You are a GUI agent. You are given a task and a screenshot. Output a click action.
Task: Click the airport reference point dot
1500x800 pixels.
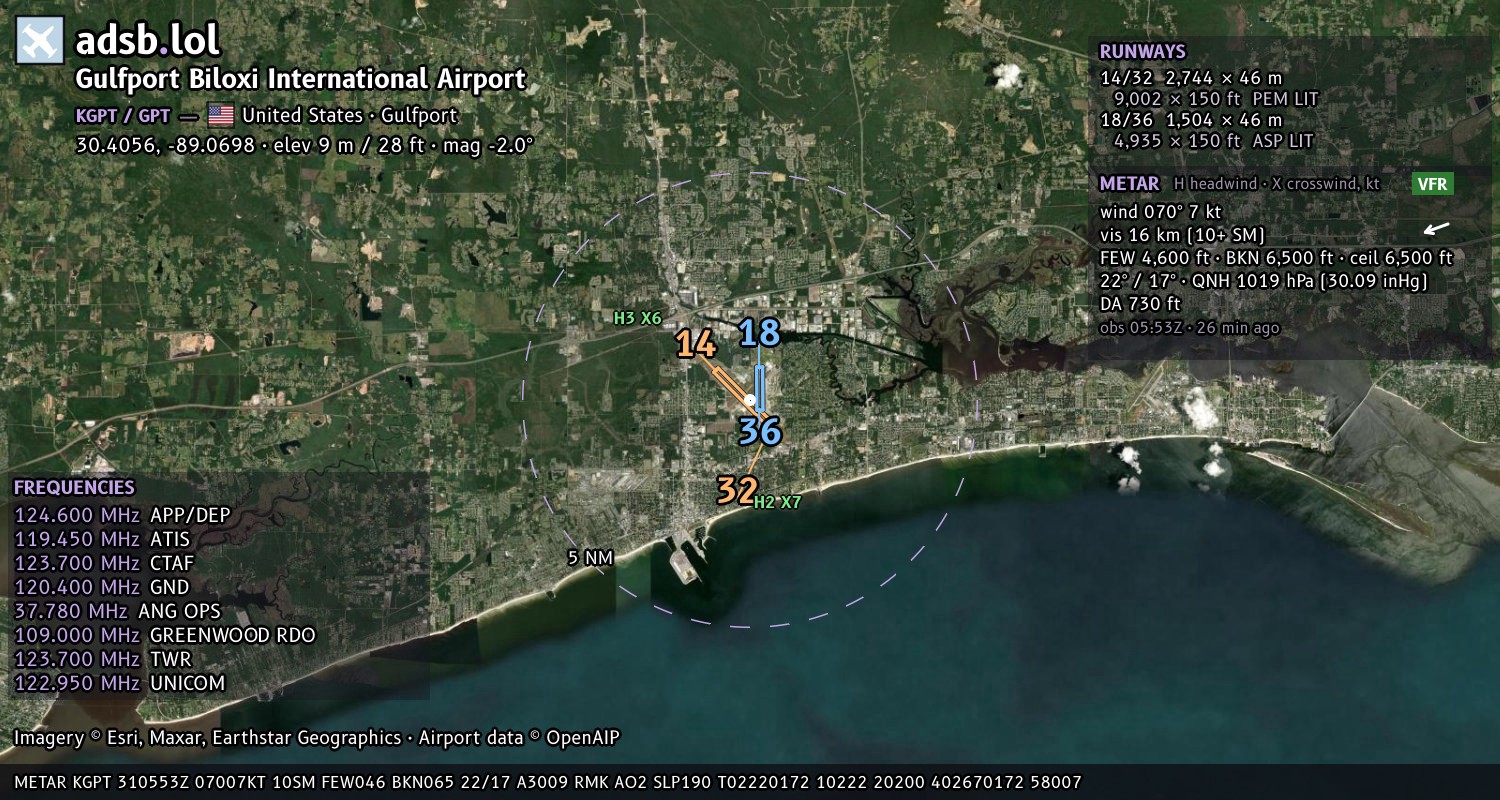pyautogui.click(x=750, y=400)
